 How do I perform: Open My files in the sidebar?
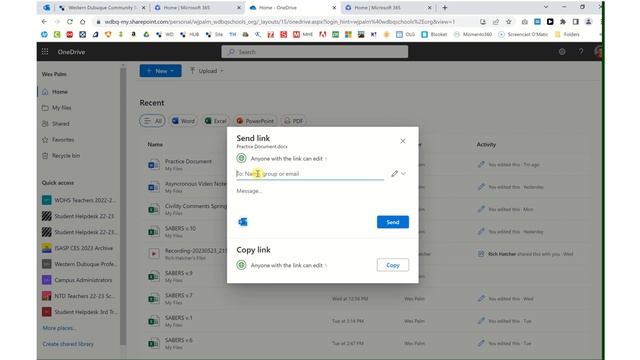coord(61,108)
